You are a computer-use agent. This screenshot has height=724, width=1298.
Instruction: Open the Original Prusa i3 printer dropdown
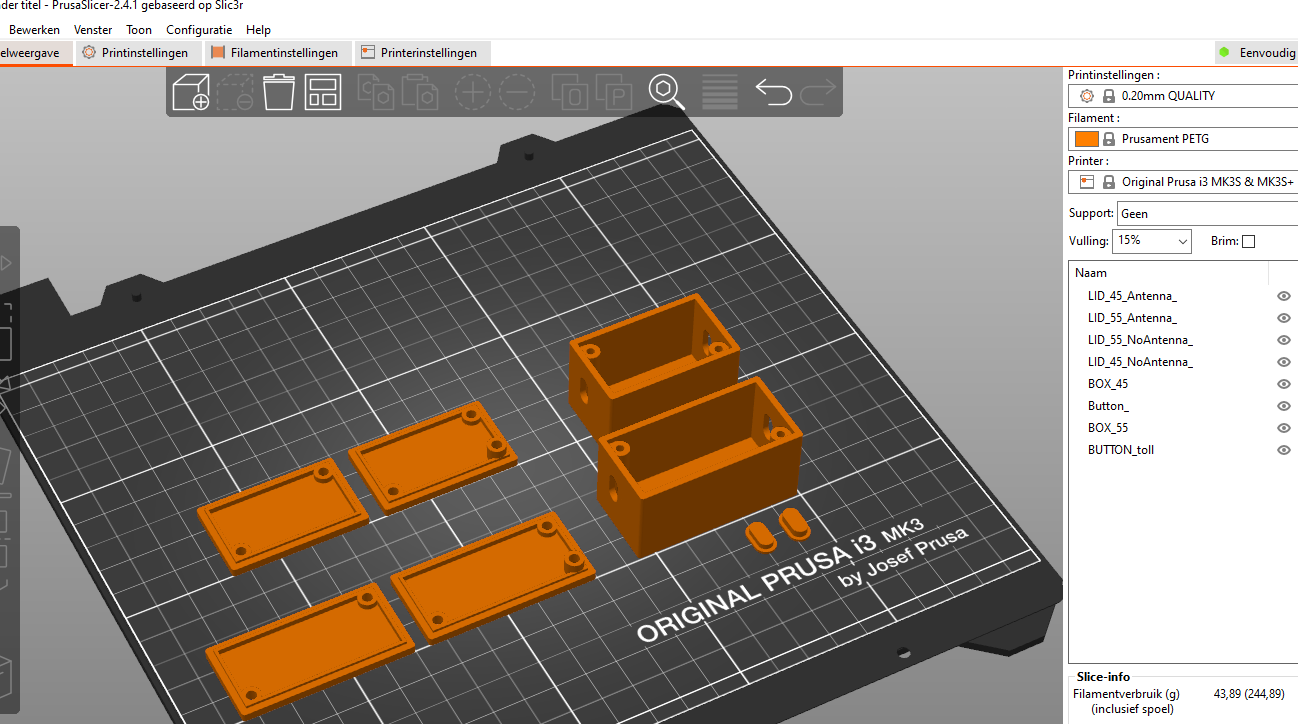pos(1183,182)
